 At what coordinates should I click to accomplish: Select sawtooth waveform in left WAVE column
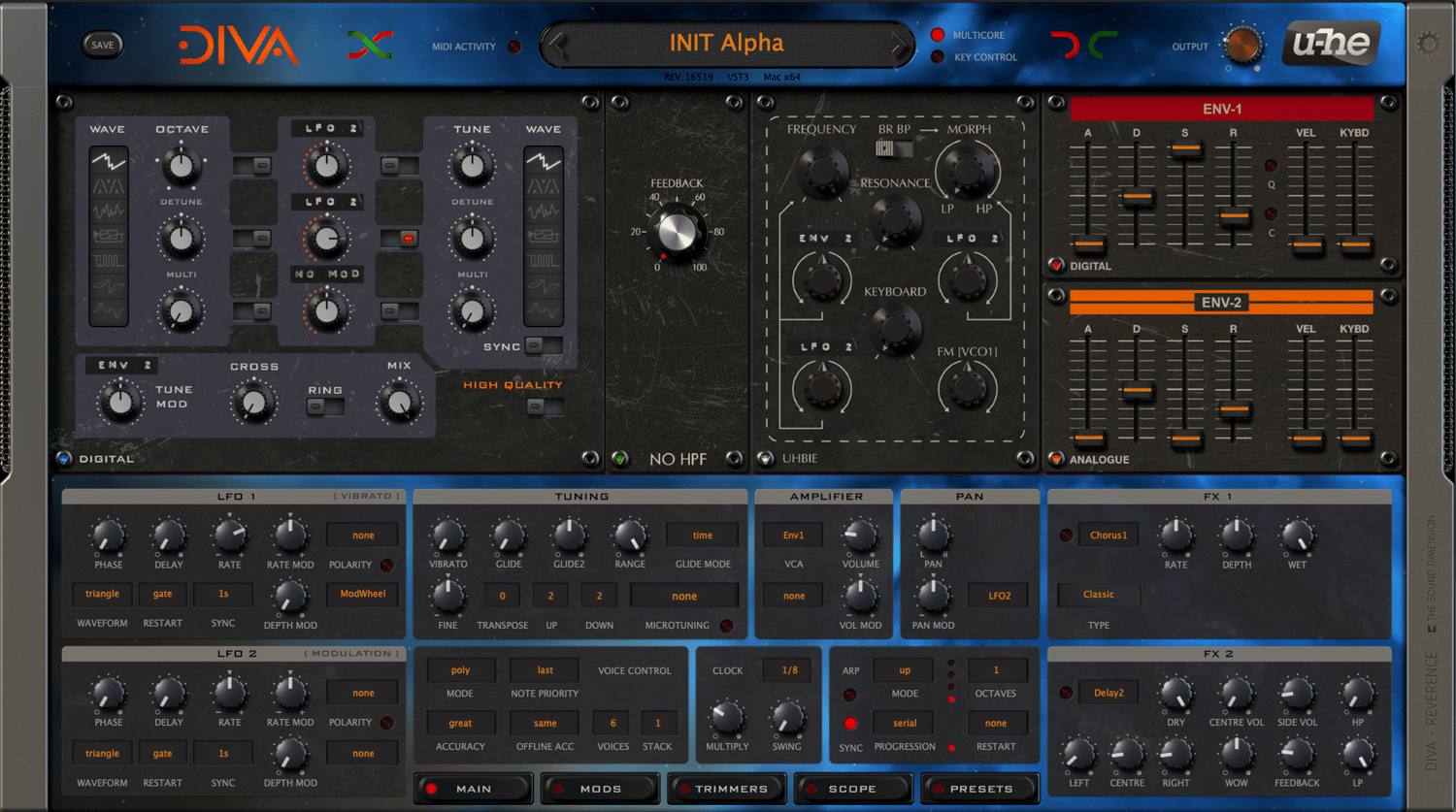(108, 161)
